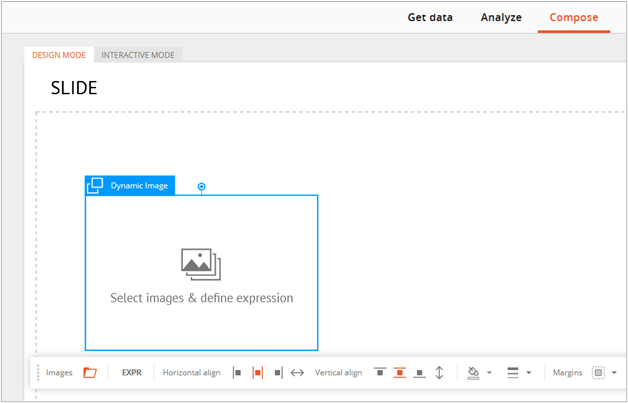Align image to the bottom vertically
628x403 pixels.
coord(419,373)
